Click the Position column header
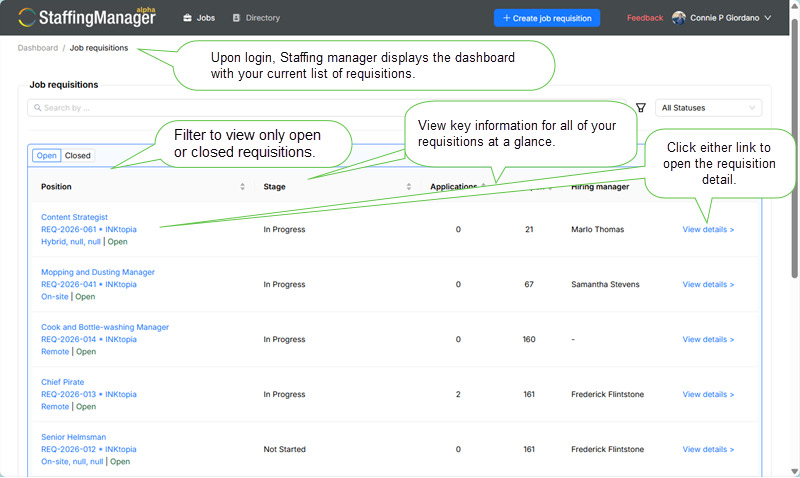The height and width of the screenshot is (478, 800). (56, 187)
